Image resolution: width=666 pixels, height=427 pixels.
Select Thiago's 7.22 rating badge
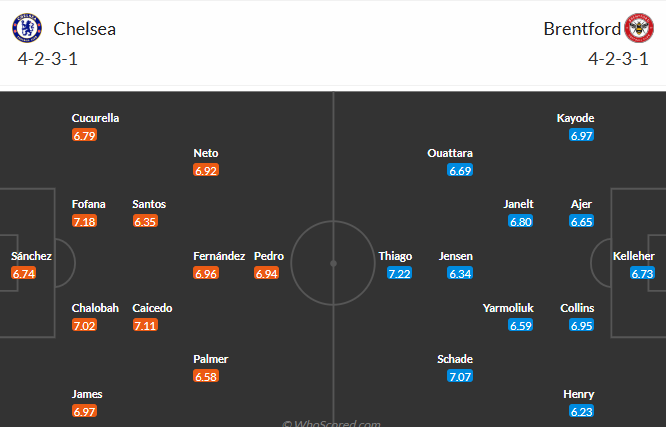click(x=400, y=273)
